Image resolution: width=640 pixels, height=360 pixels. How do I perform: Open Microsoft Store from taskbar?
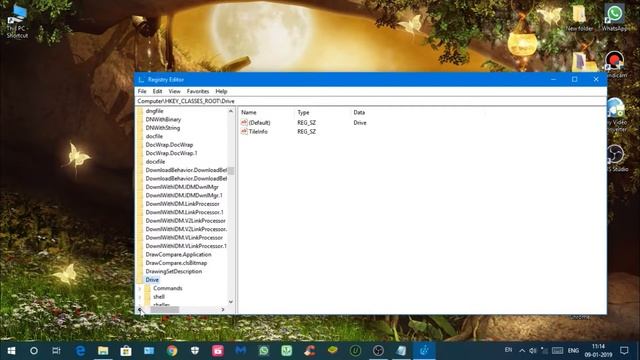coord(126,351)
